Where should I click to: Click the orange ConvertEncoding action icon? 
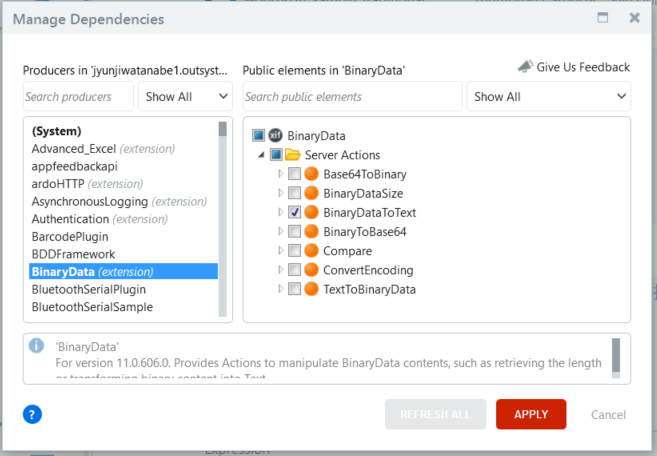point(311,270)
